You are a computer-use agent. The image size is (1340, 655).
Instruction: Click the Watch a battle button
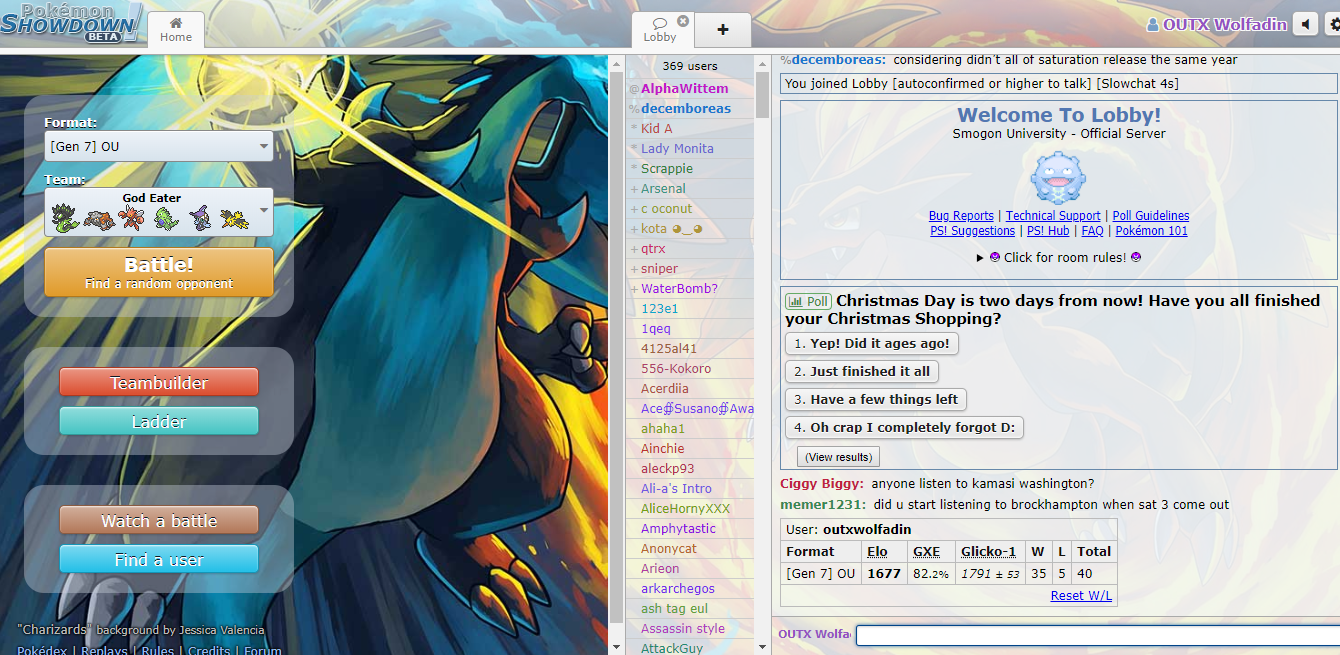point(159,520)
